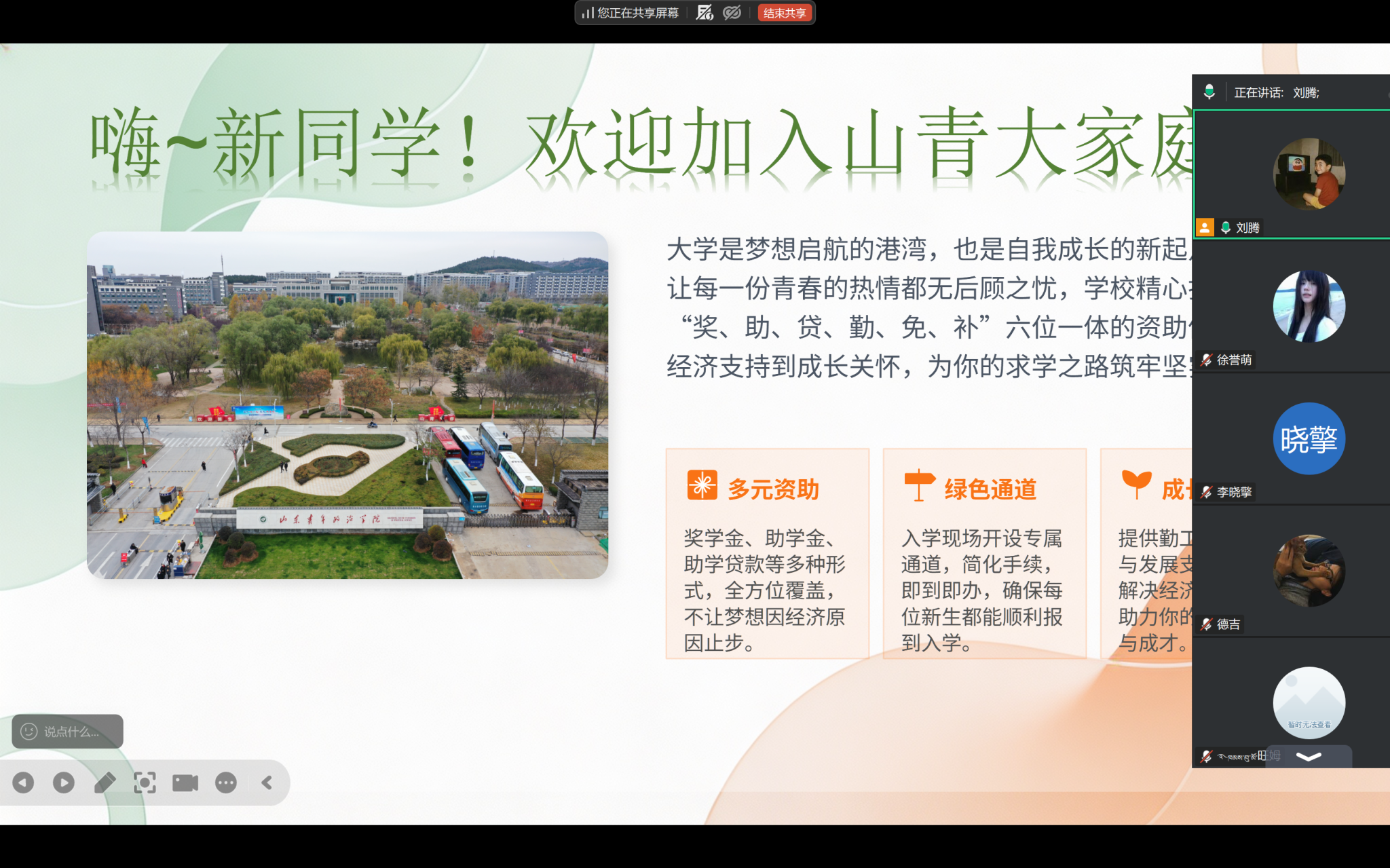Image resolution: width=1390 pixels, height=868 pixels.
Task: Click the signpost icon beside 绿色通道
Action: click(x=920, y=485)
